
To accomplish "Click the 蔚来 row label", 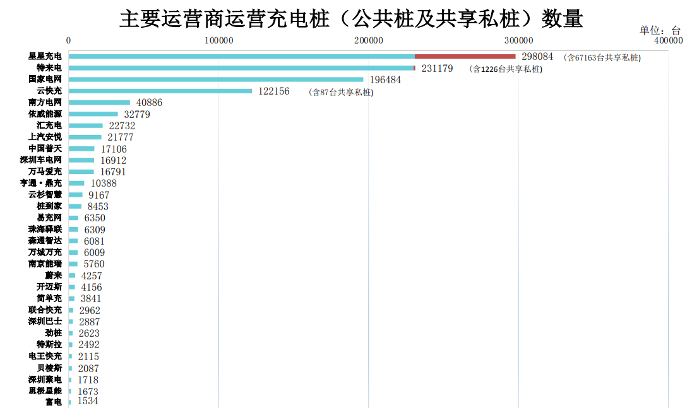I will click(x=53, y=275).
